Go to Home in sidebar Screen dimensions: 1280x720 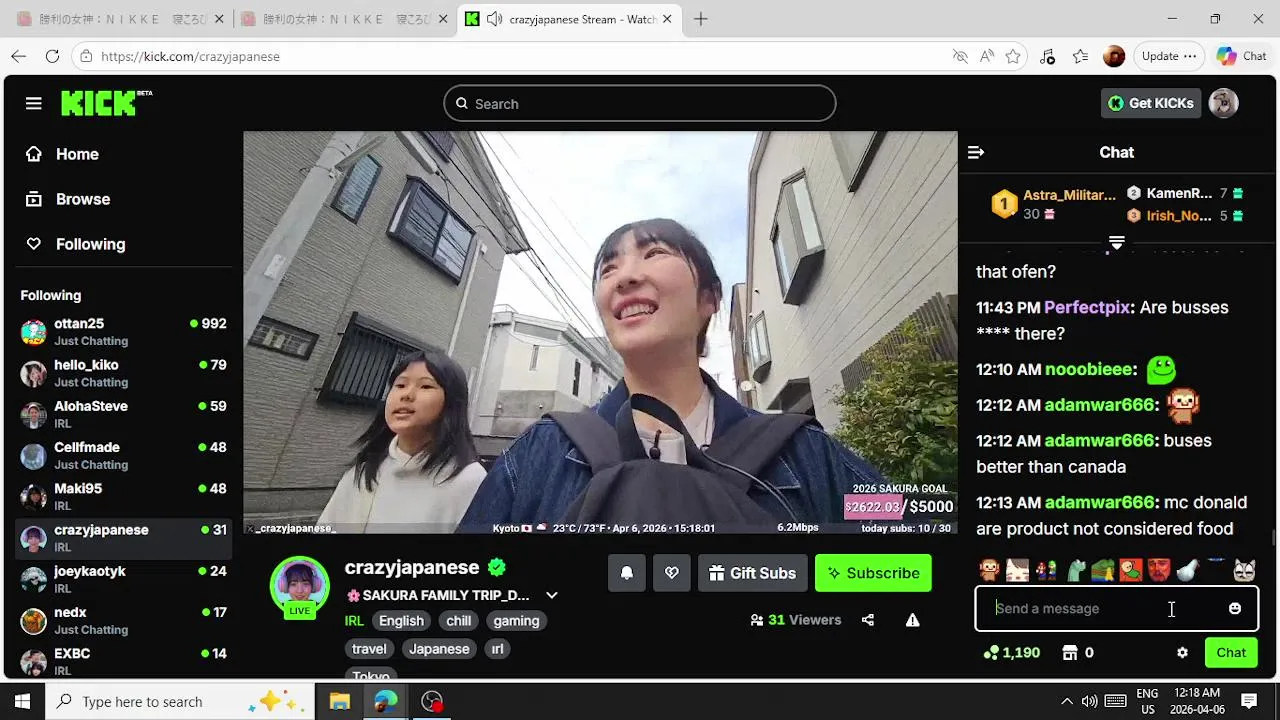click(62, 154)
